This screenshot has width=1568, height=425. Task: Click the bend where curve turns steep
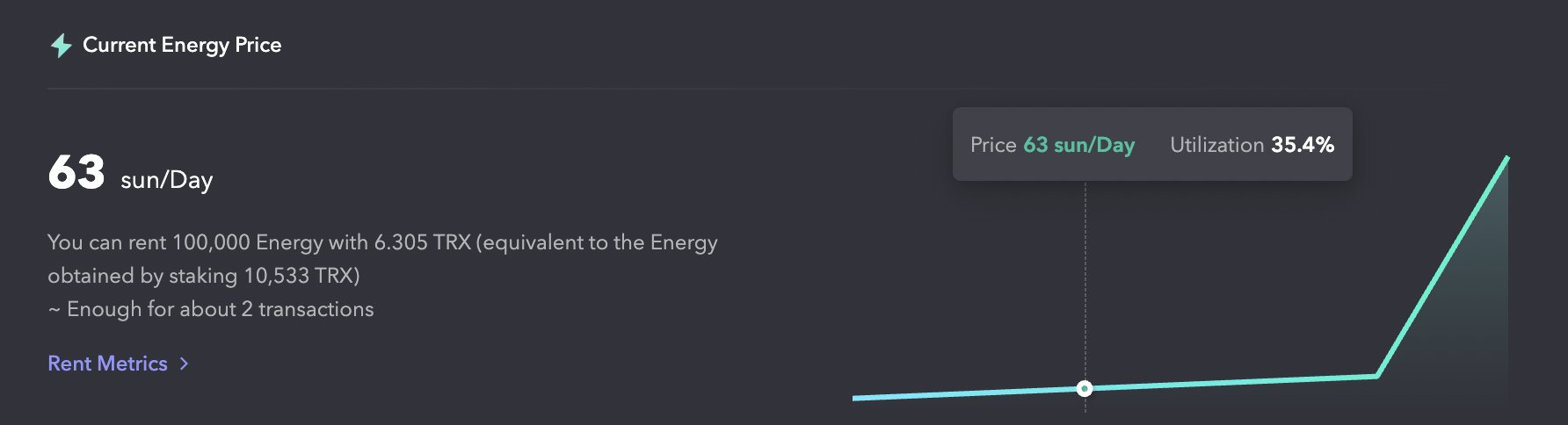(1376, 376)
